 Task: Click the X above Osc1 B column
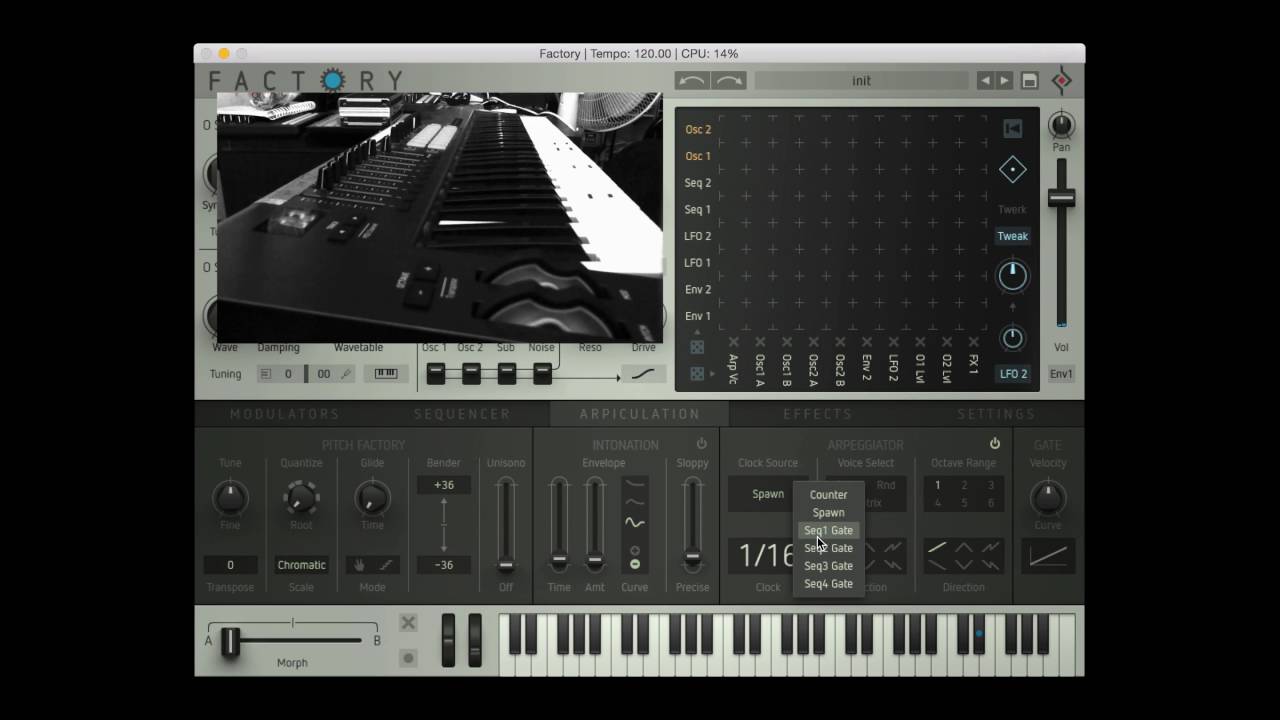[787, 342]
